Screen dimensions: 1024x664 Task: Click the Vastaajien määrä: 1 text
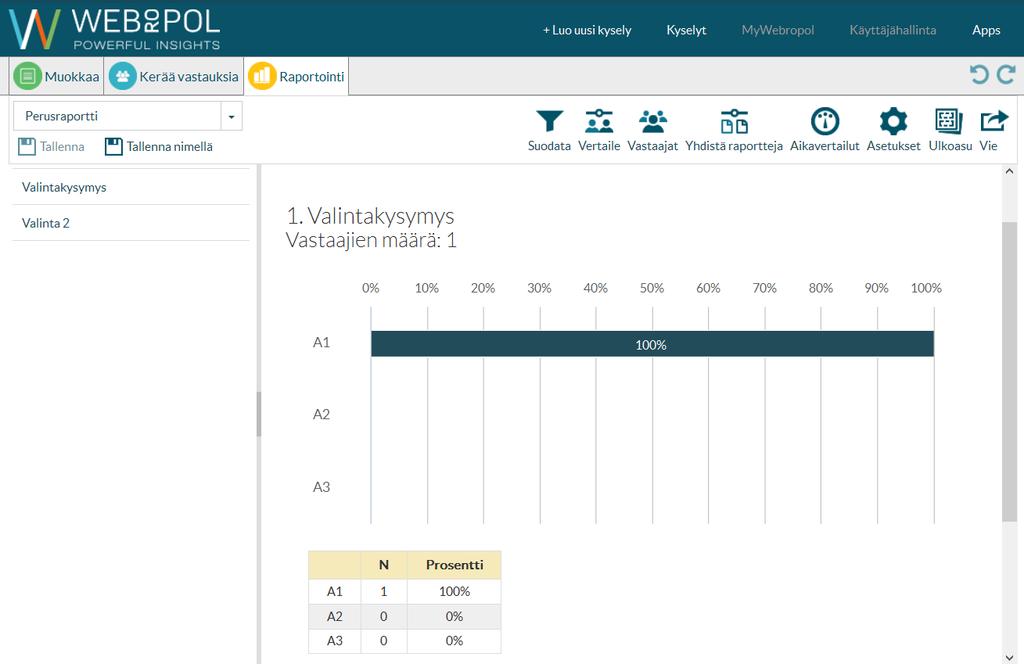[371, 240]
